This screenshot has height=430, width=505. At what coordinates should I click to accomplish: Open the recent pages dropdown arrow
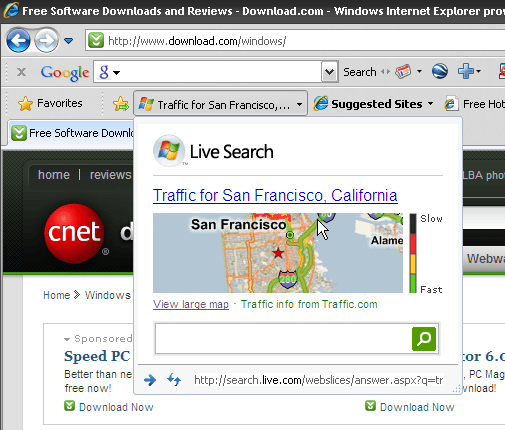(68, 41)
